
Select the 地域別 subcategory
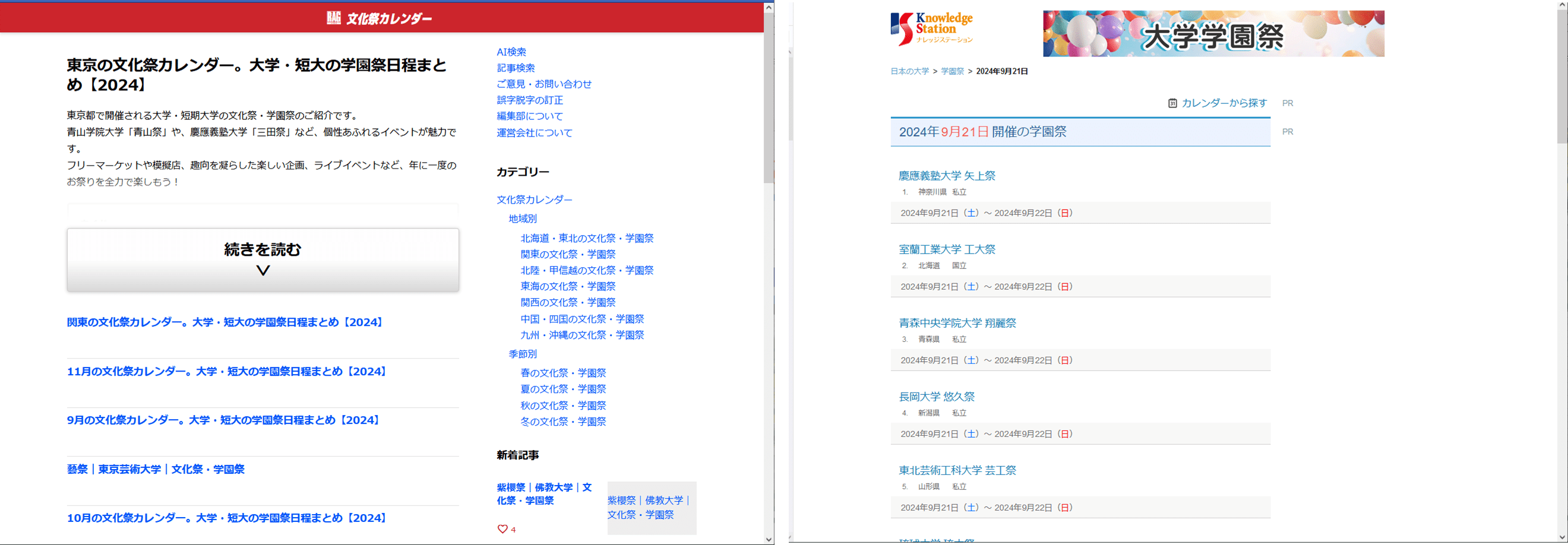click(523, 218)
